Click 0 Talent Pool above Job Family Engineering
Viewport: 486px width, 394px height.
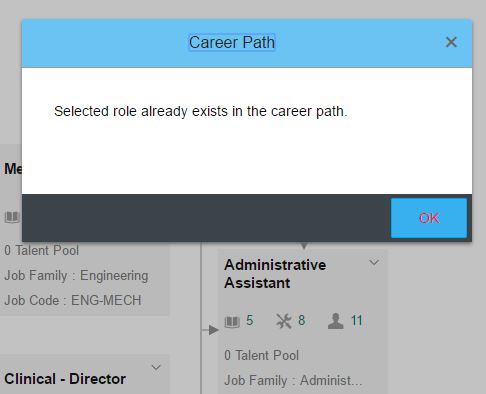(41, 250)
